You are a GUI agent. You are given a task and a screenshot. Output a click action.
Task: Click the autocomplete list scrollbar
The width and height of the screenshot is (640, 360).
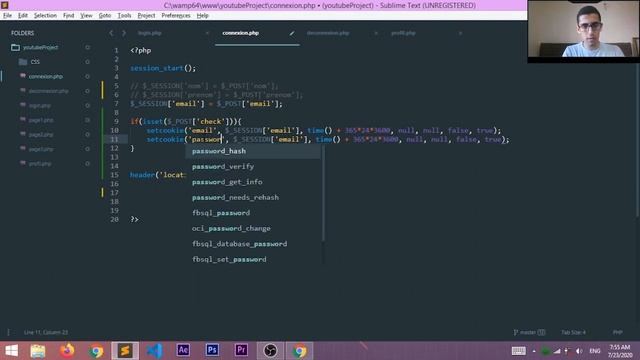pyautogui.click(x=323, y=193)
